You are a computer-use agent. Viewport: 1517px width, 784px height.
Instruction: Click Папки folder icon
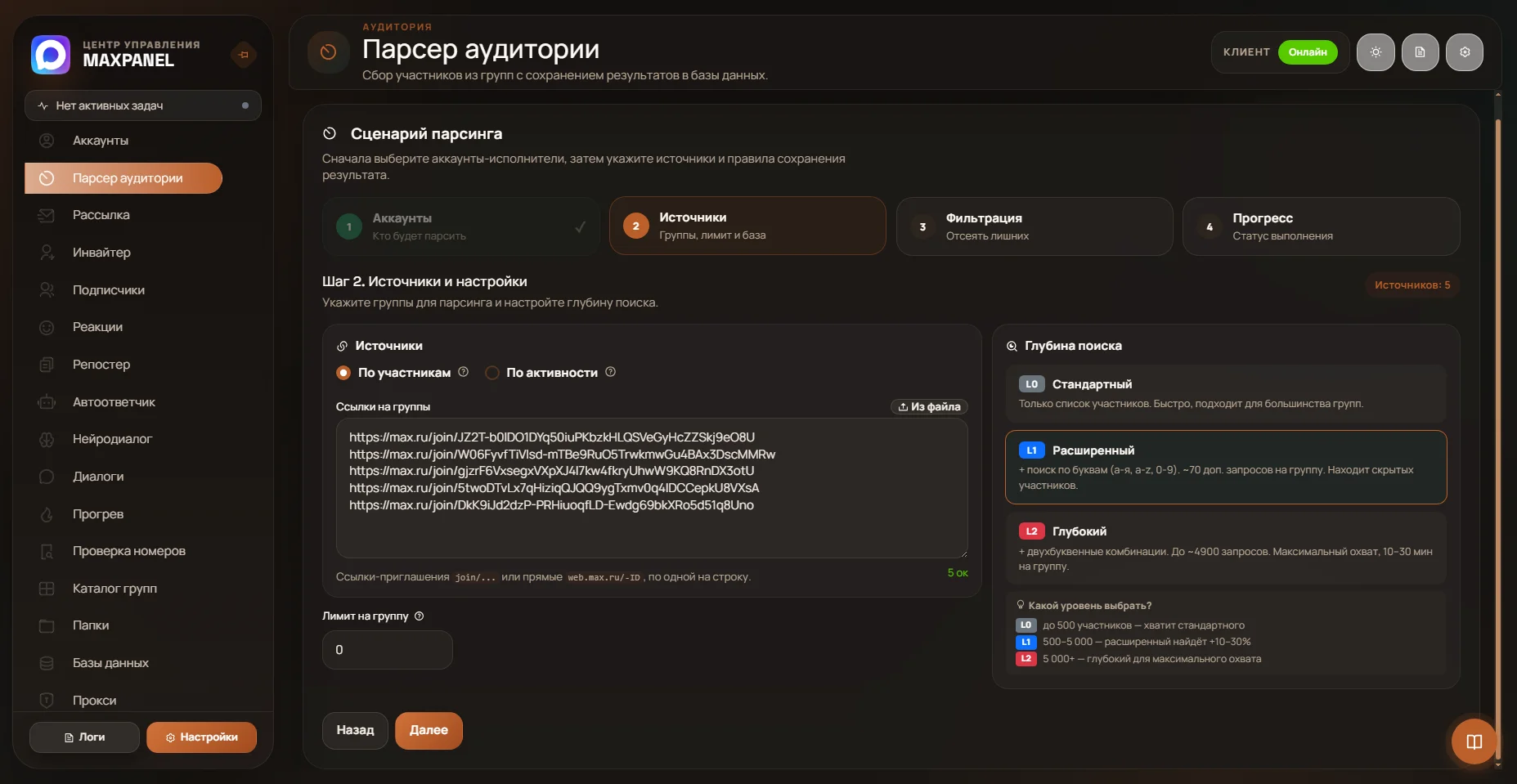click(x=47, y=625)
